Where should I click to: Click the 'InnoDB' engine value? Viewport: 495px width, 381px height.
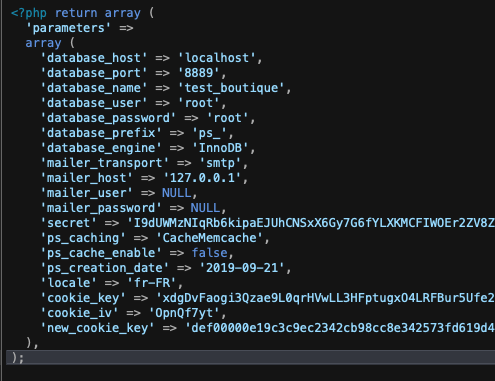(220, 148)
